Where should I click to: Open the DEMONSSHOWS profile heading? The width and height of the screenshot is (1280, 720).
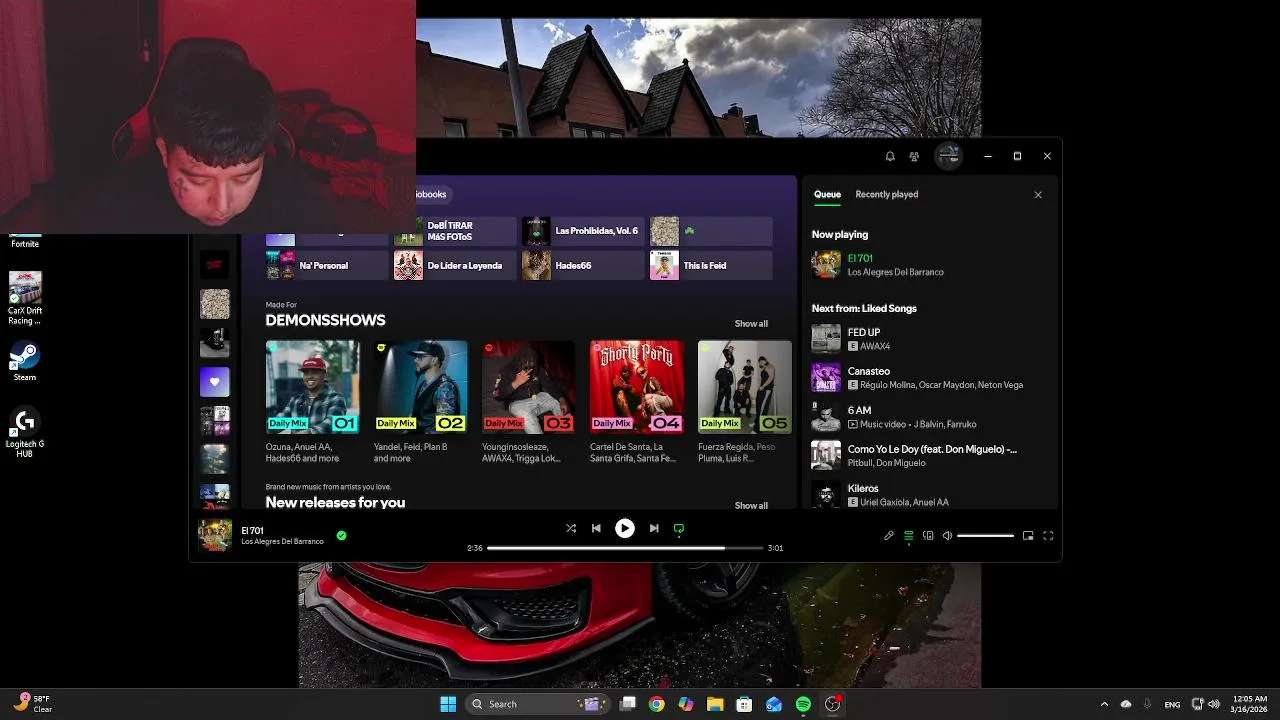pyautogui.click(x=325, y=320)
